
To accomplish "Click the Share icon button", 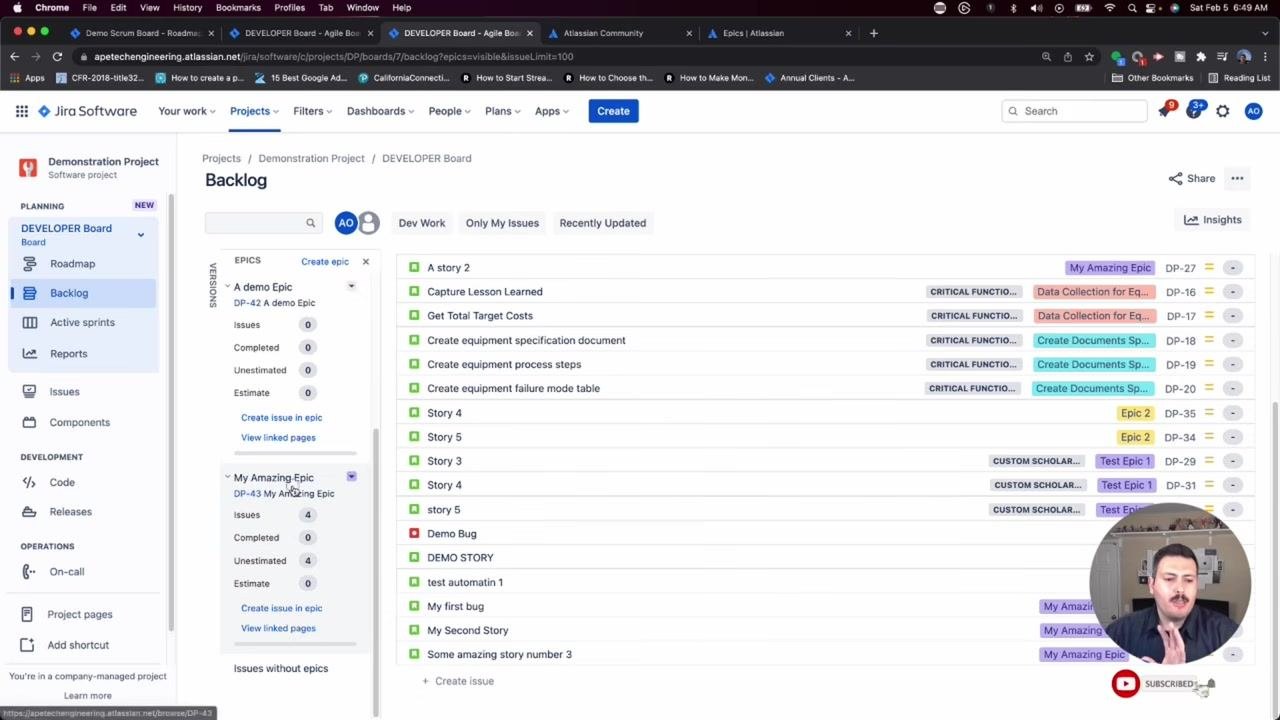I will (x=1191, y=178).
